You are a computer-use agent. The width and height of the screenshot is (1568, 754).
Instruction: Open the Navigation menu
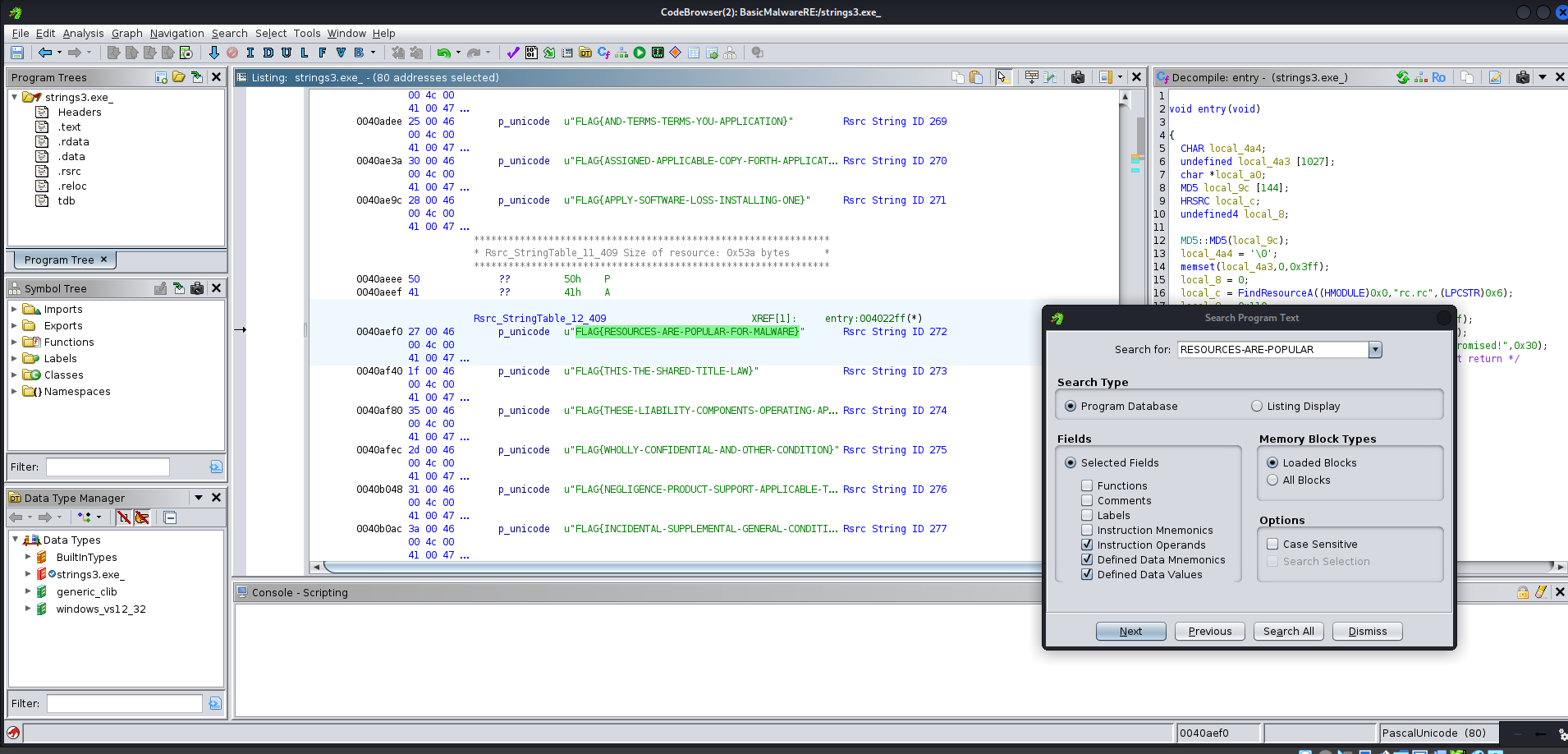click(177, 34)
